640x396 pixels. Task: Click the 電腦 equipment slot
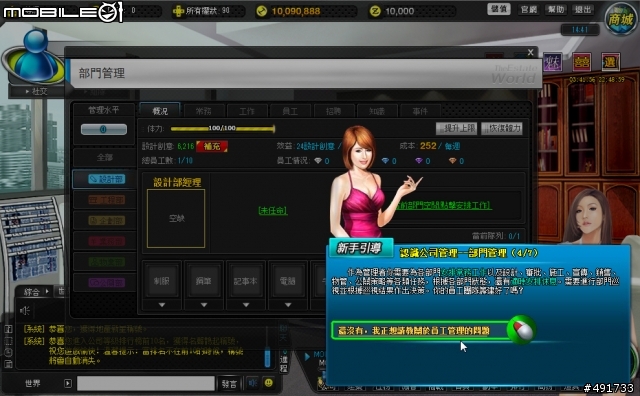[x=288, y=281]
